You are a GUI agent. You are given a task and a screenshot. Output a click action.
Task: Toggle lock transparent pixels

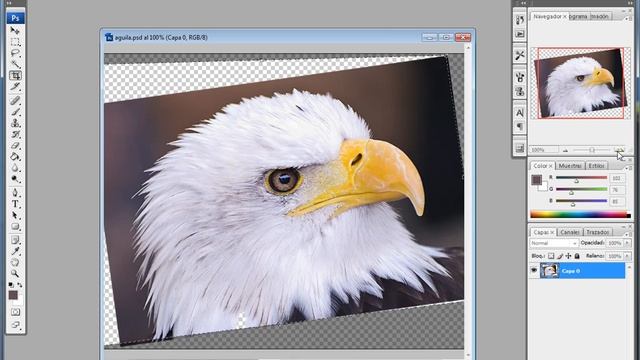click(x=551, y=256)
